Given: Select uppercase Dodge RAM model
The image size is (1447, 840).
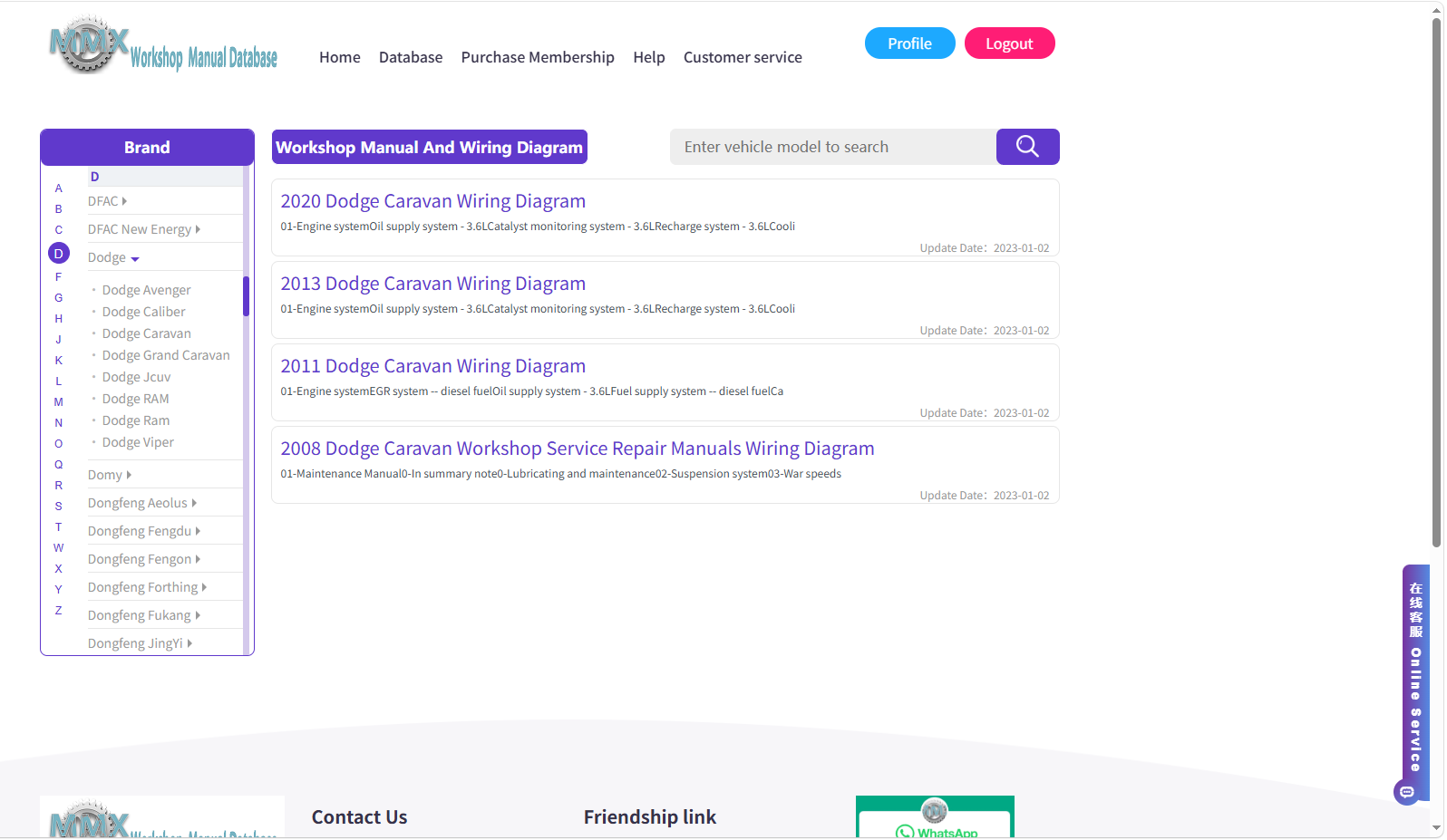Looking at the screenshot, I should (136, 399).
